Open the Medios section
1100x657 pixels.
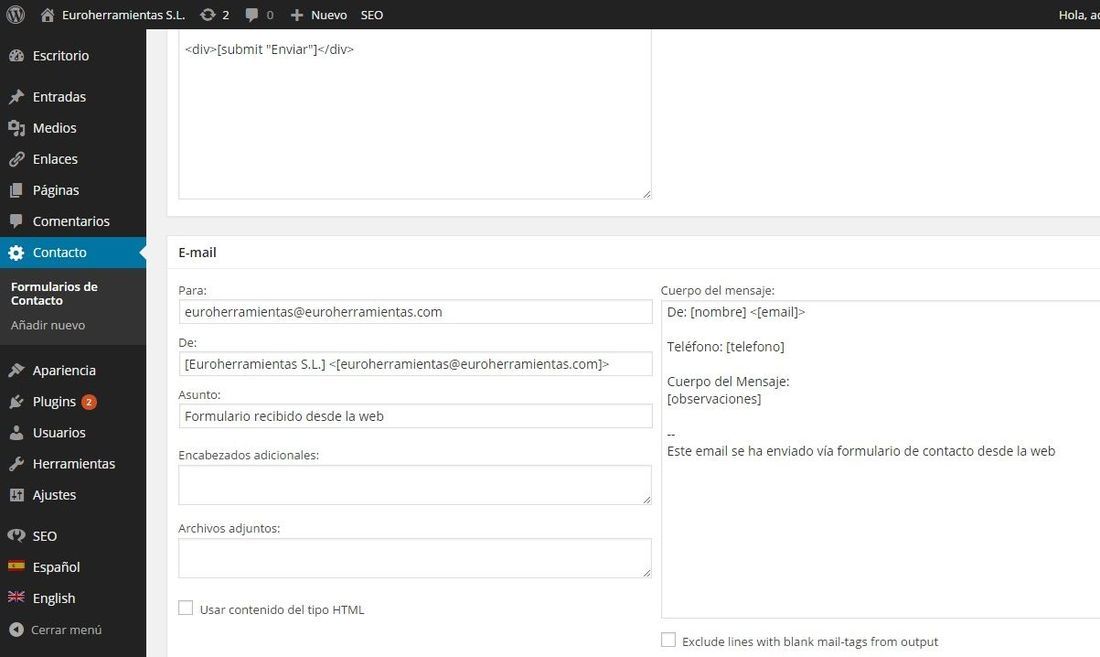click(55, 128)
